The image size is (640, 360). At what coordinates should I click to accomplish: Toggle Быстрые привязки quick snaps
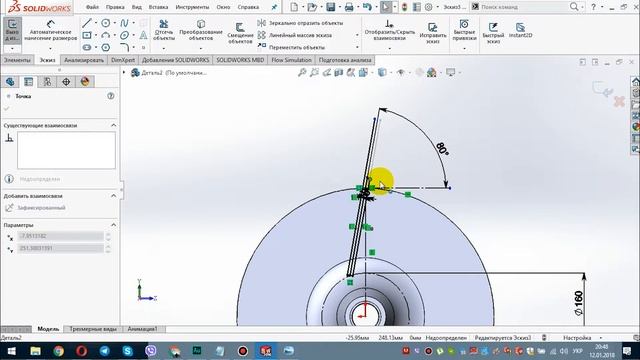pos(464,30)
